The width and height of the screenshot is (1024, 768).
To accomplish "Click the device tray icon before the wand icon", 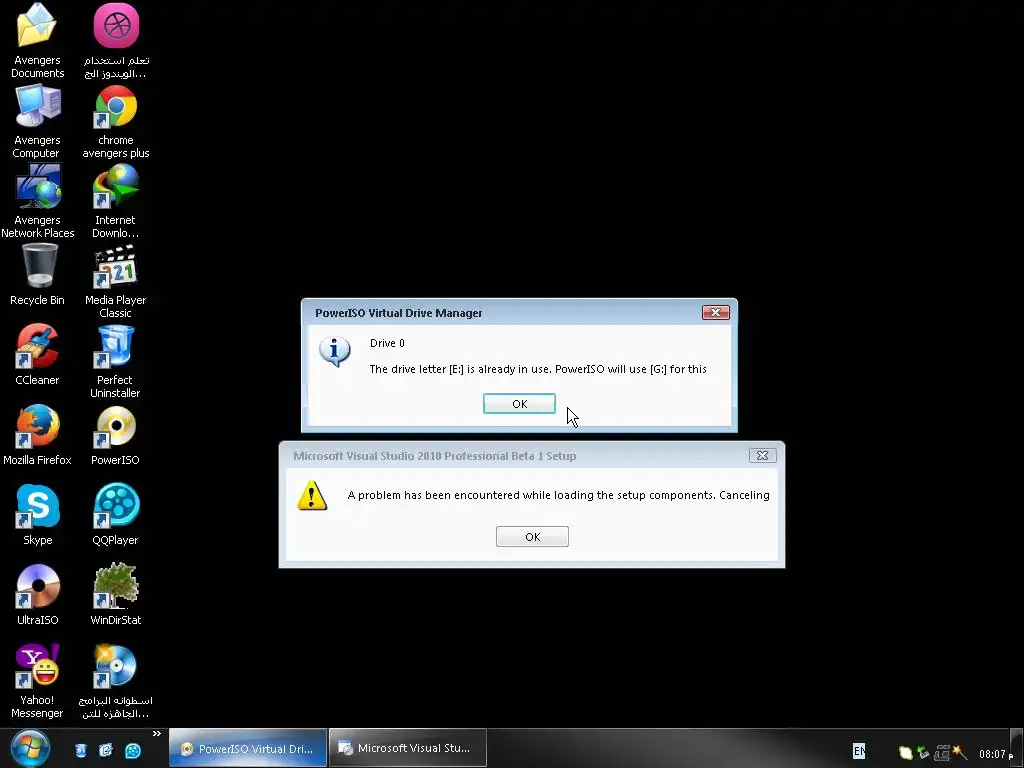I will pos(942,753).
